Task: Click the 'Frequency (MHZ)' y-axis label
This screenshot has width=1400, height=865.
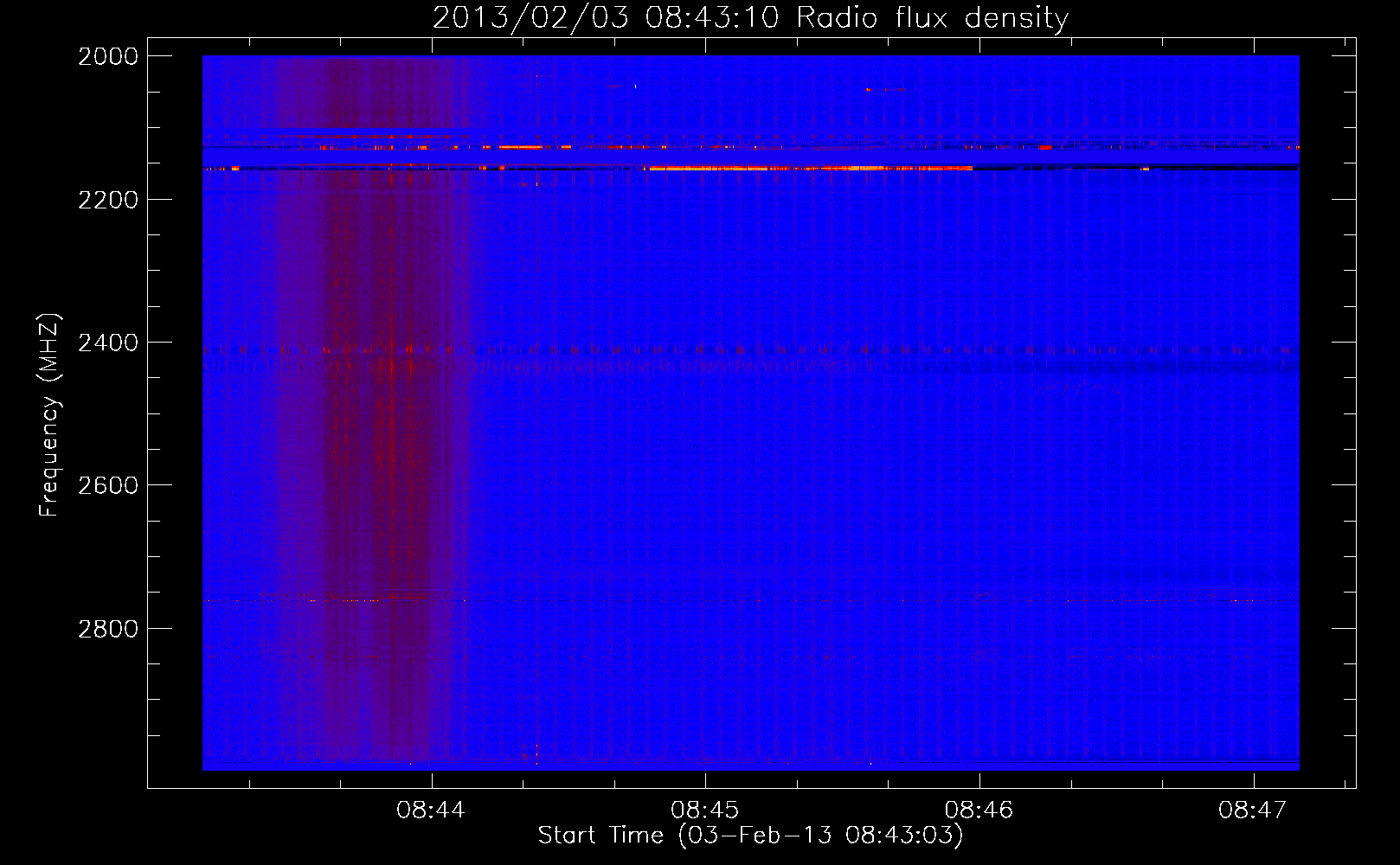Action: tap(49, 415)
